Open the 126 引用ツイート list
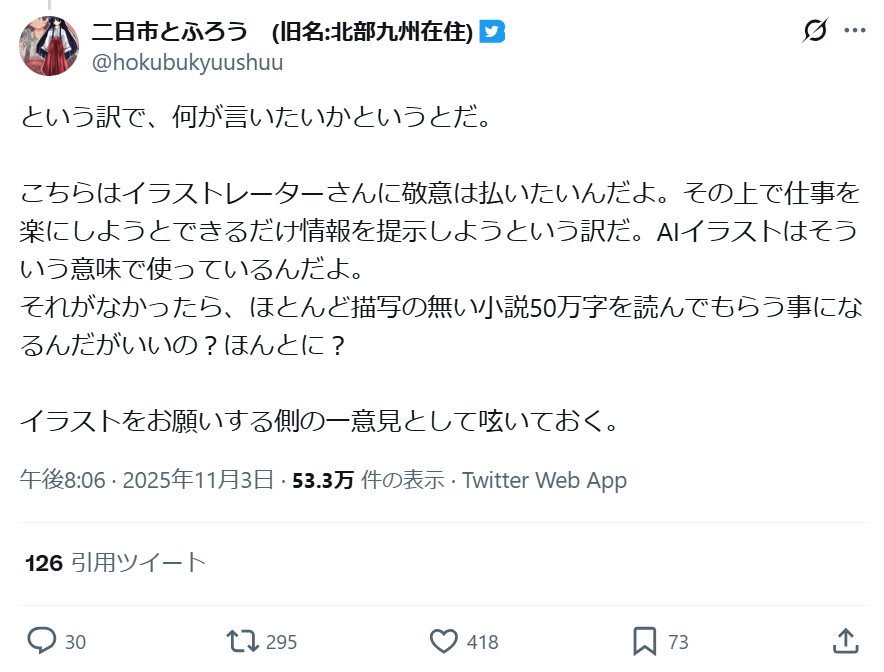This screenshot has width=884, height=672. [115, 563]
